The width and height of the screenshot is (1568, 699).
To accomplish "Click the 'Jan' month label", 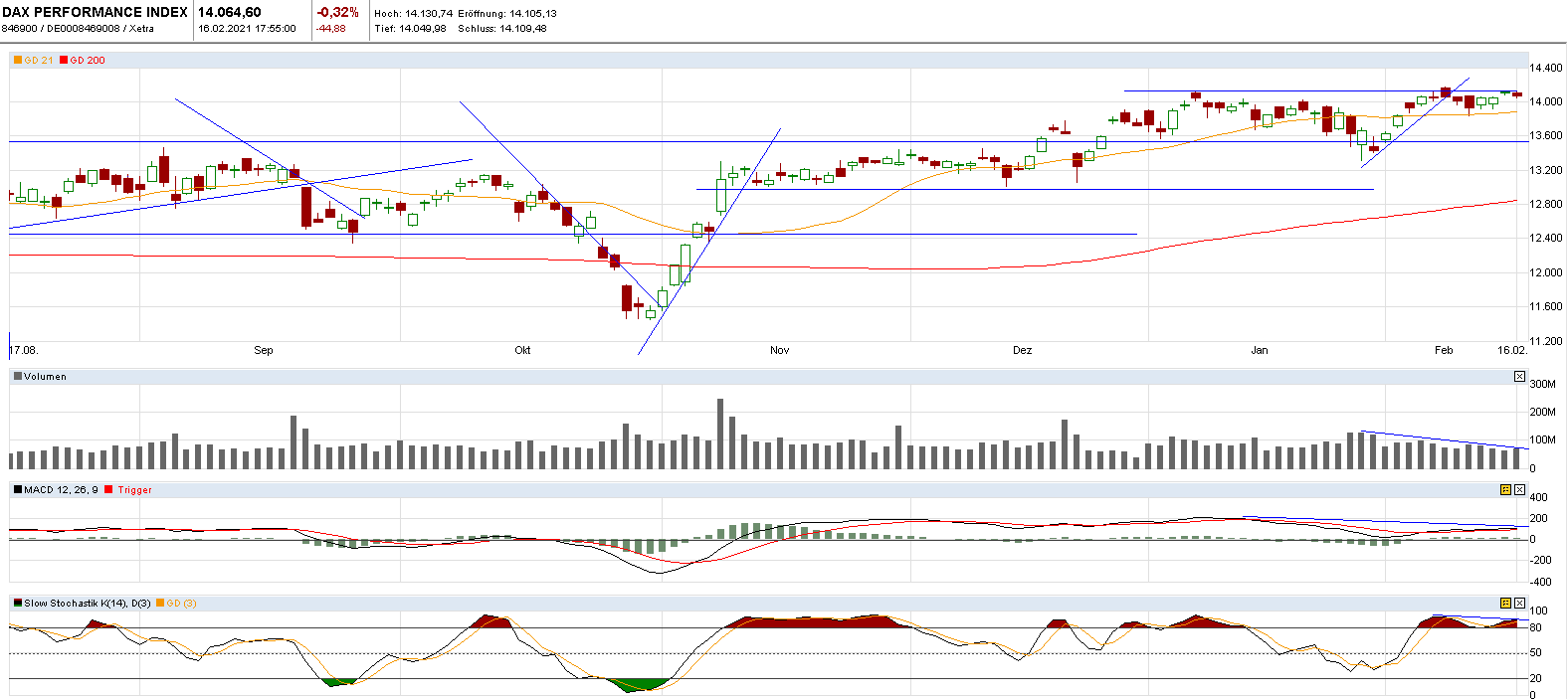I will click(x=1260, y=350).
